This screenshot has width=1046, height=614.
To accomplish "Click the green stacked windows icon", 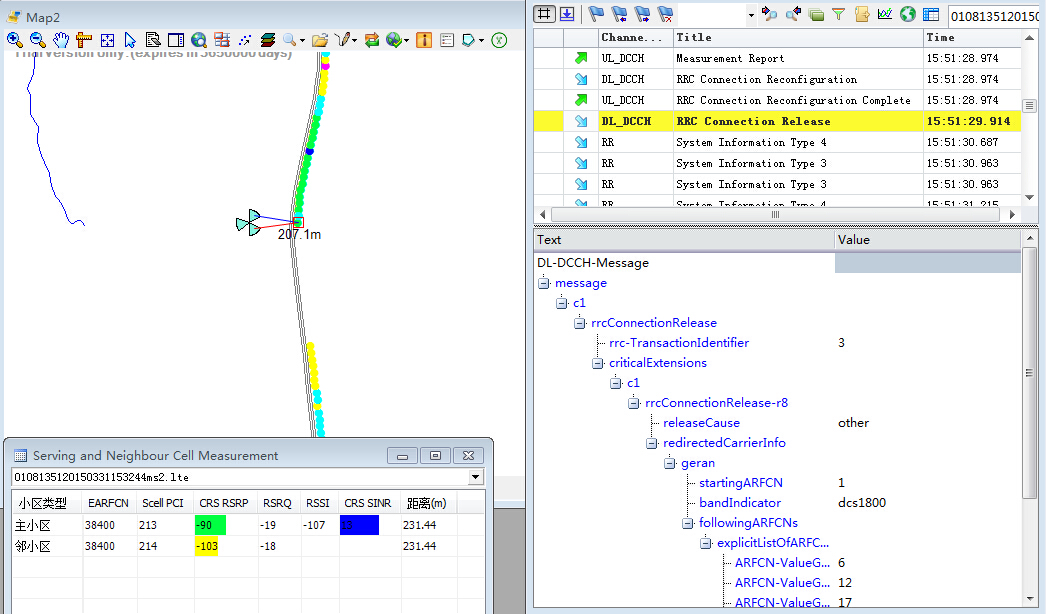I will coord(816,14).
